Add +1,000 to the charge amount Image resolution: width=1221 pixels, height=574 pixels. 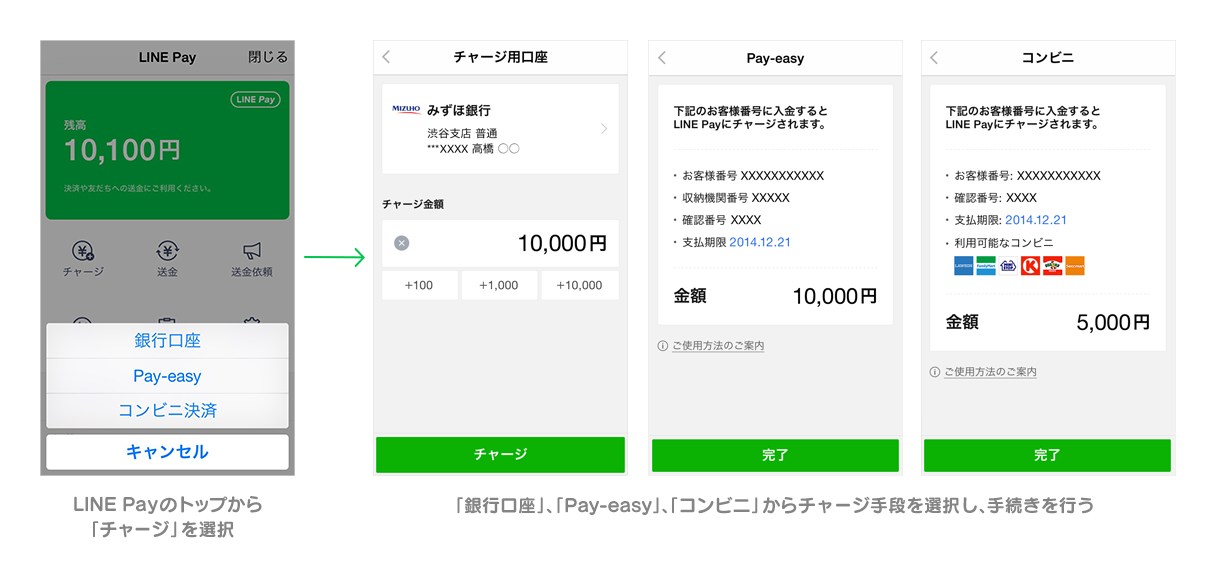click(499, 285)
